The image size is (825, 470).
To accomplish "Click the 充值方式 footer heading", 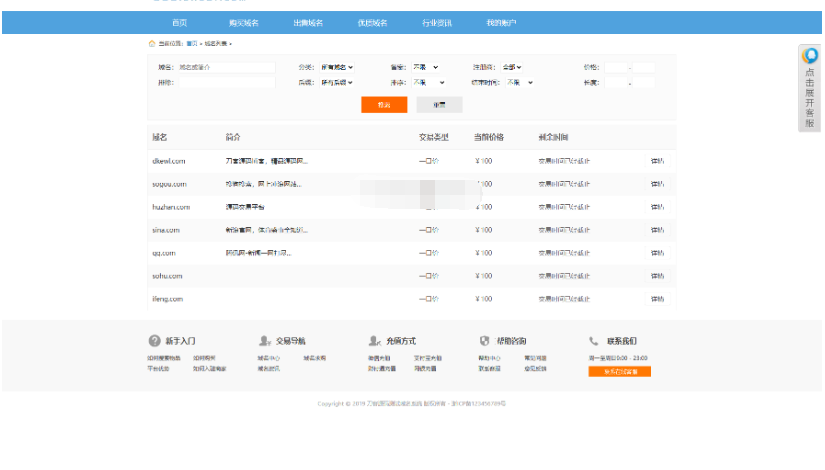I will click(401, 341).
